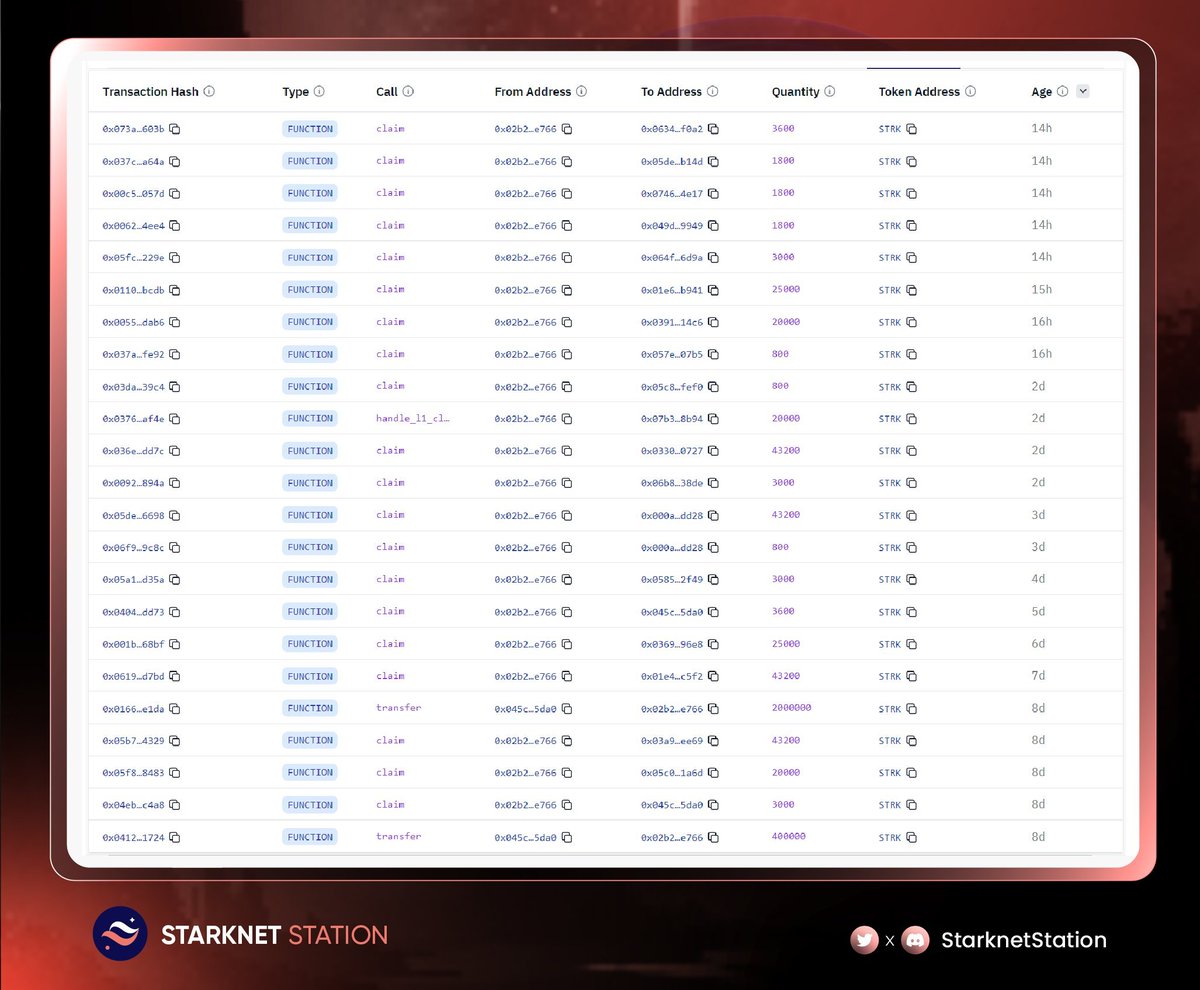Open To Address 0x0585…2f49
Image resolution: width=1200 pixels, height=990 pixels.
click(x=672, y=579)
